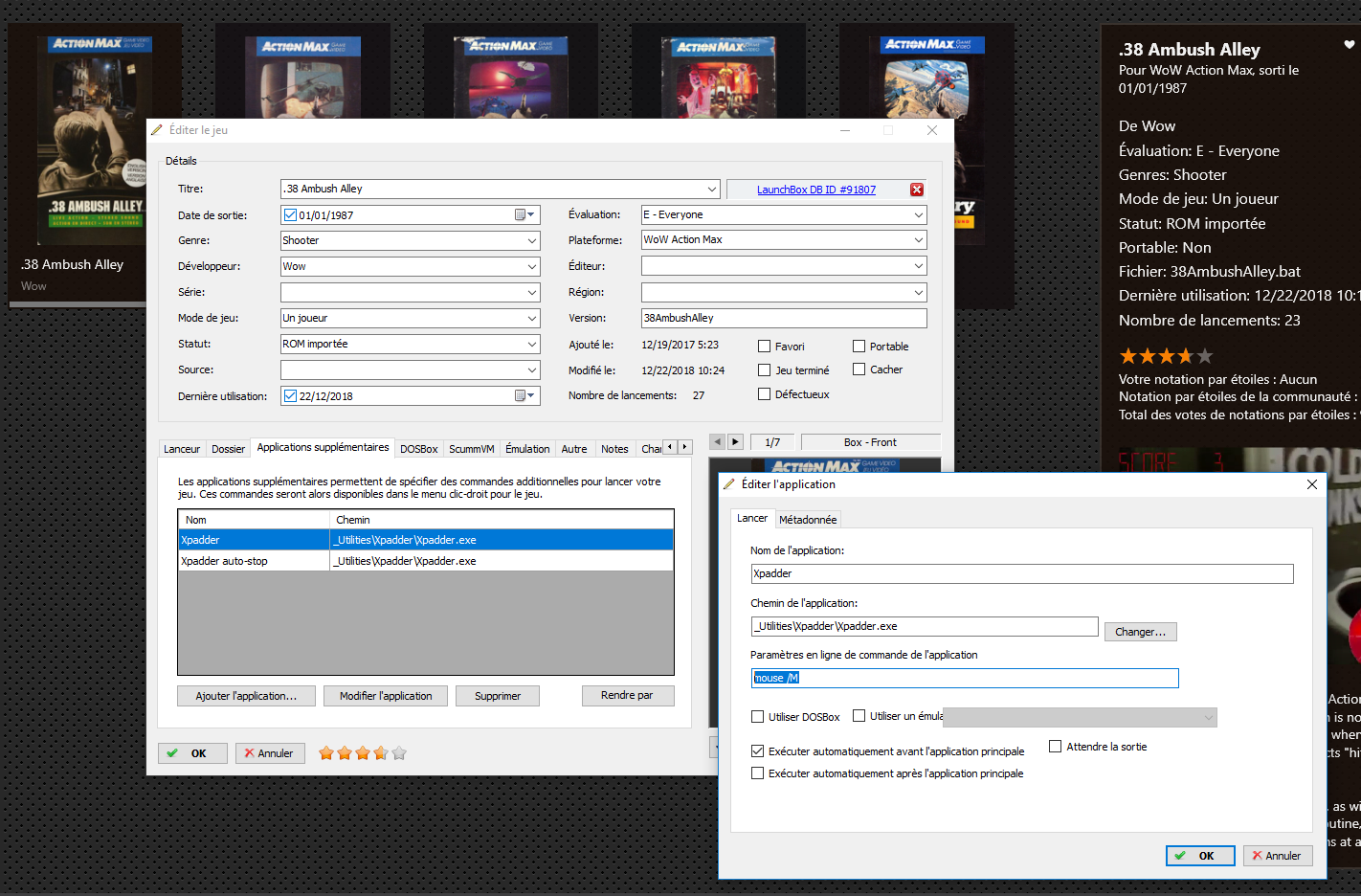Image resolution: width=1361 pixels, height=896 pixels.
Task: Expand the Mode de jeu dropdown
Action: click(532, 319)
